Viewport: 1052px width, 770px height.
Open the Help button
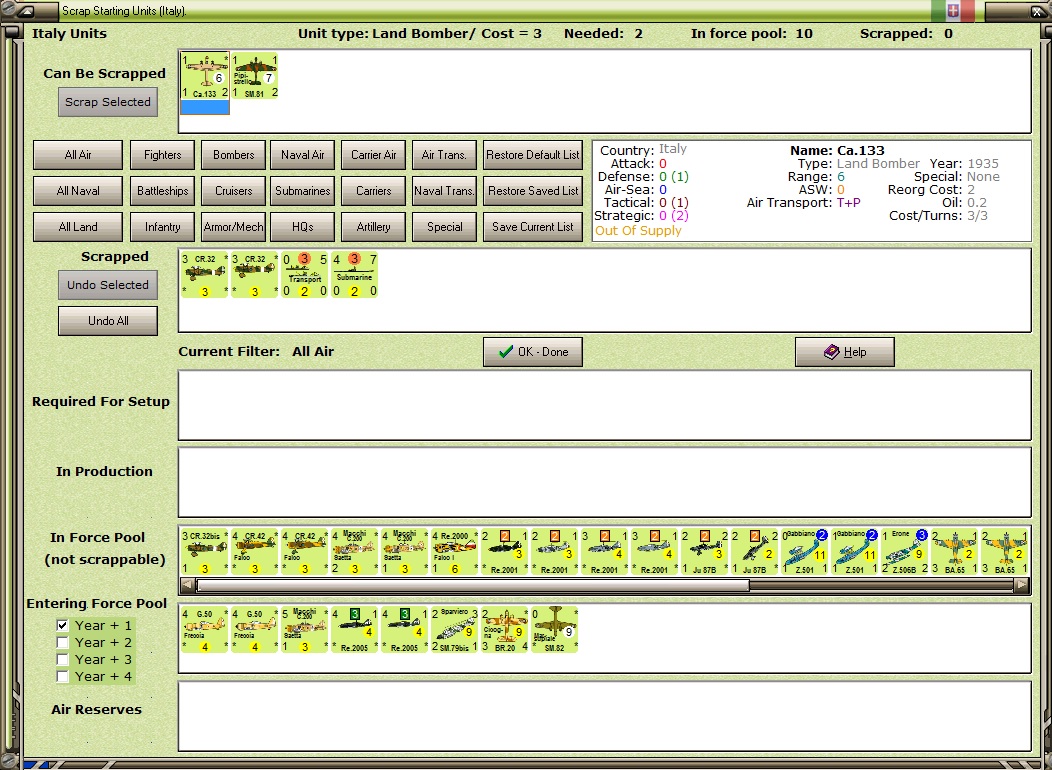coord(845,352)
